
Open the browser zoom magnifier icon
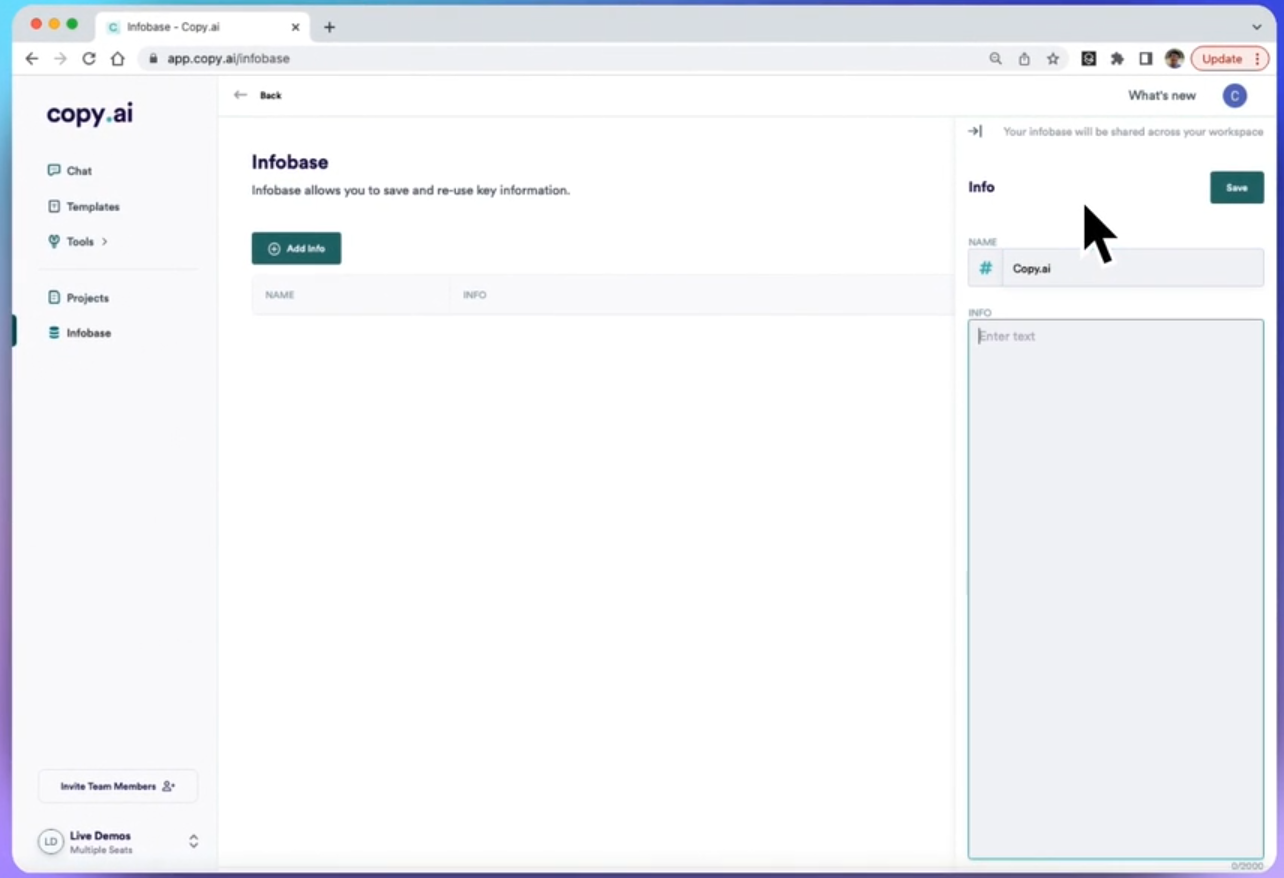(995, 59)
